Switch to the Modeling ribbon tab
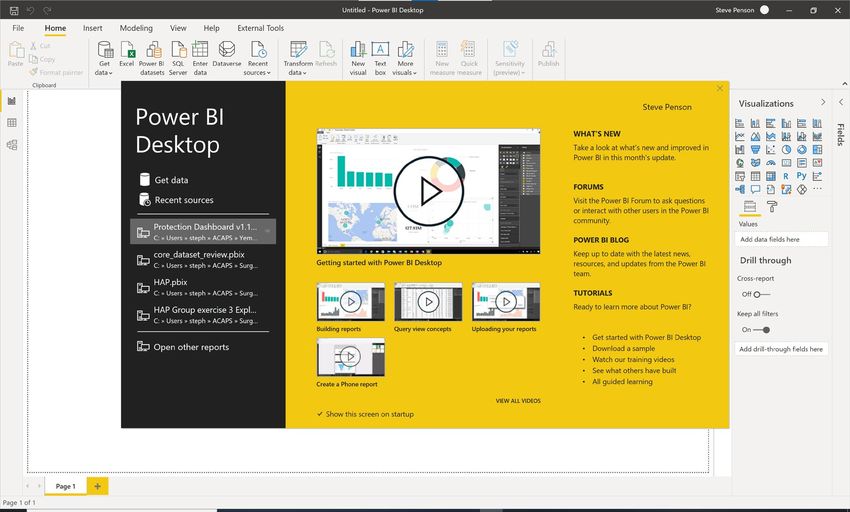 [136, 28]
